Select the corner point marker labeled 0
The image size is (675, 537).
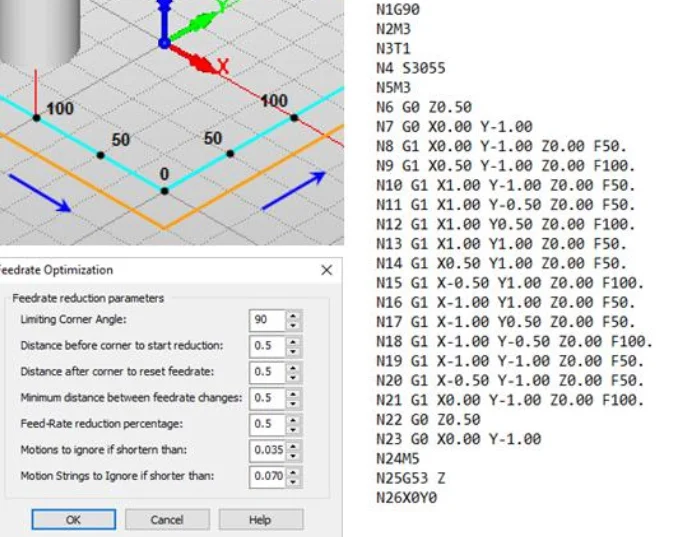pos(165,189)
